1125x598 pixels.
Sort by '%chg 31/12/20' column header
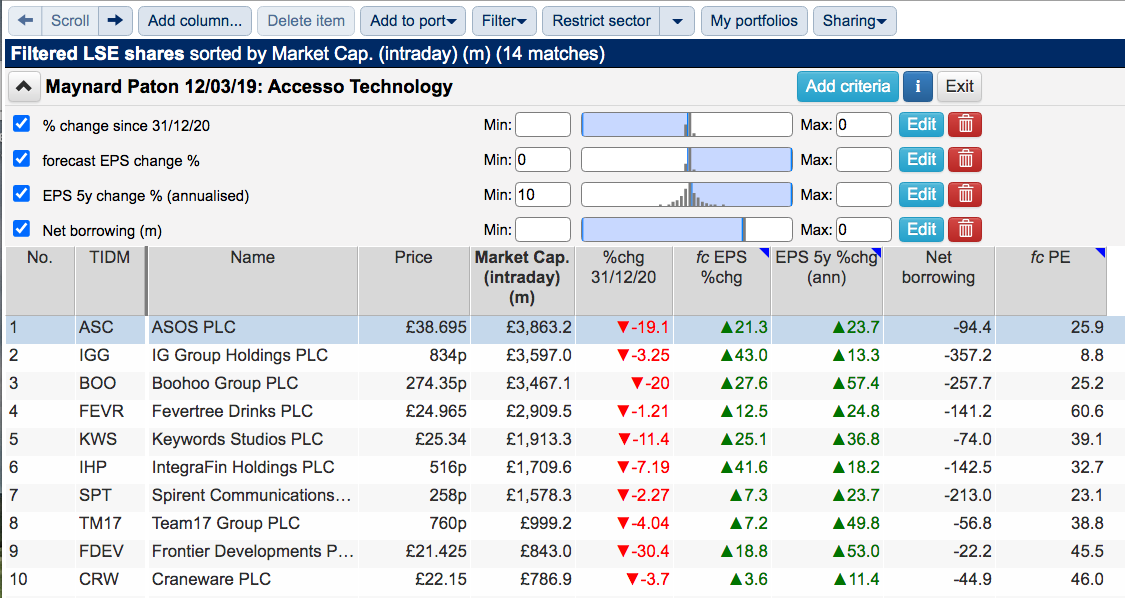[x=623, y=281]
